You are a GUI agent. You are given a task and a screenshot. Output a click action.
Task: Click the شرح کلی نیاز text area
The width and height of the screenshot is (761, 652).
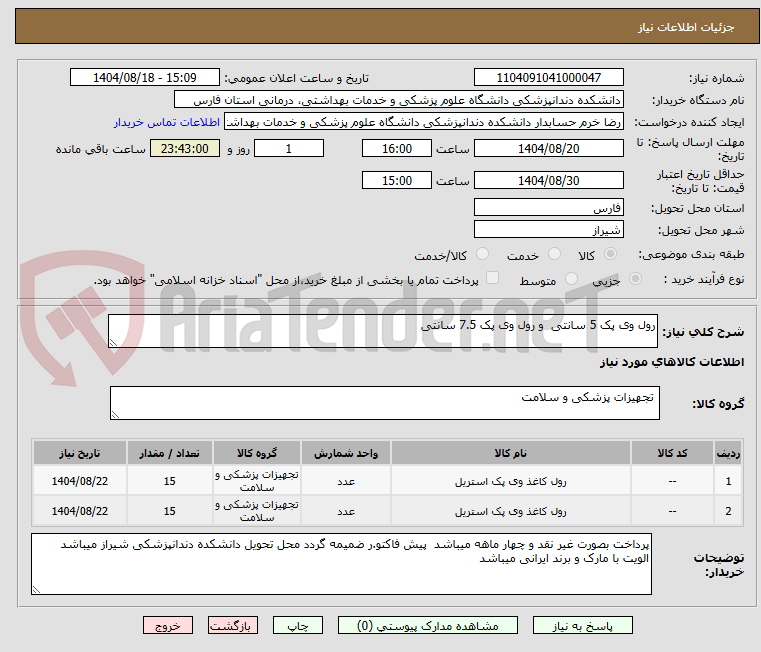click(x=383, y=331)
